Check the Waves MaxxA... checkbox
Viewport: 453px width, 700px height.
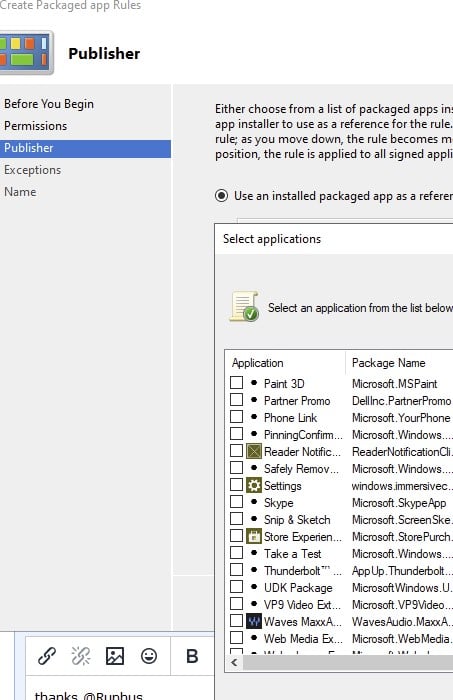[x=237, y=621]
